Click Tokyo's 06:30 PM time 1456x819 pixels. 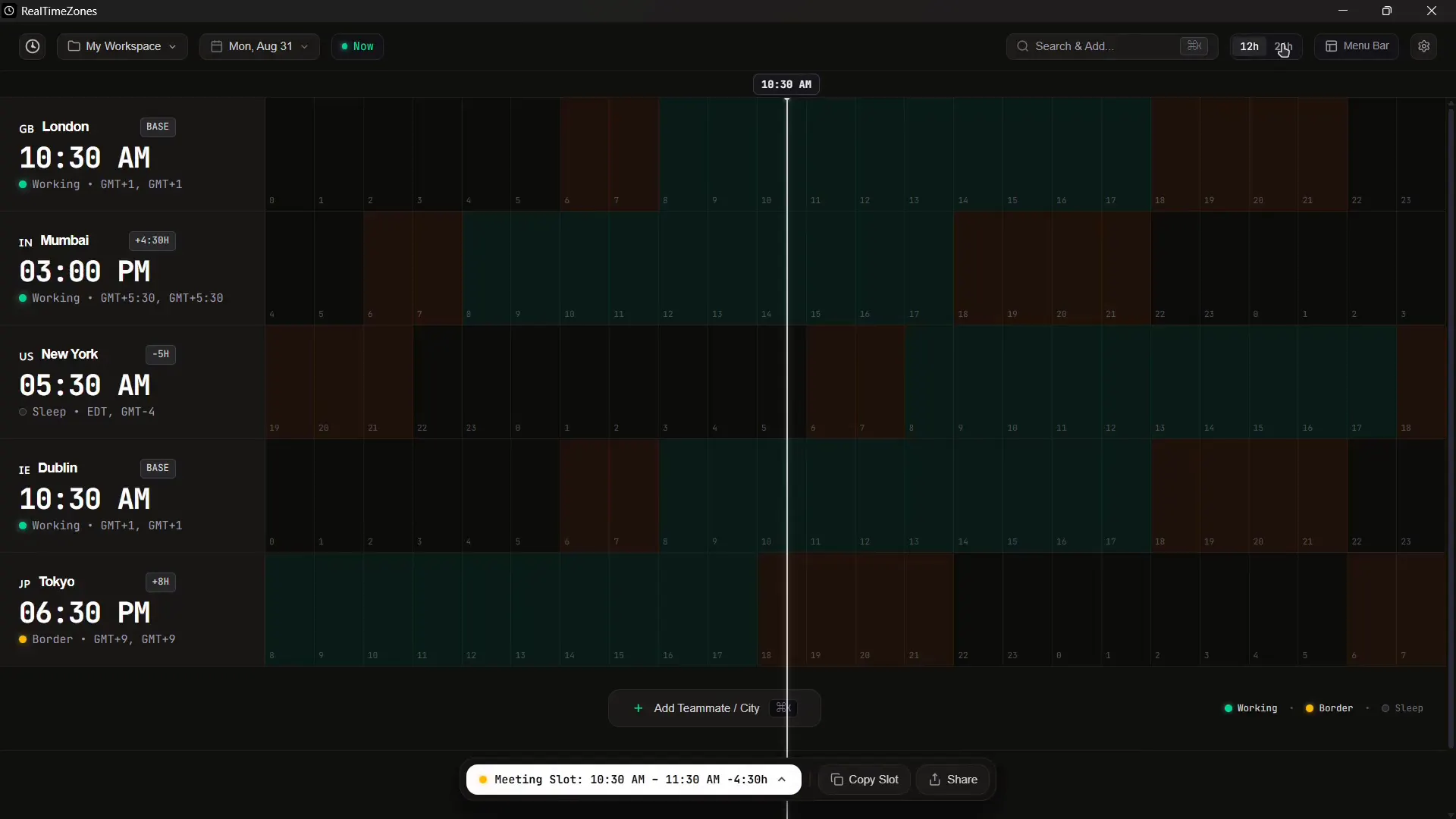point(85,613)
